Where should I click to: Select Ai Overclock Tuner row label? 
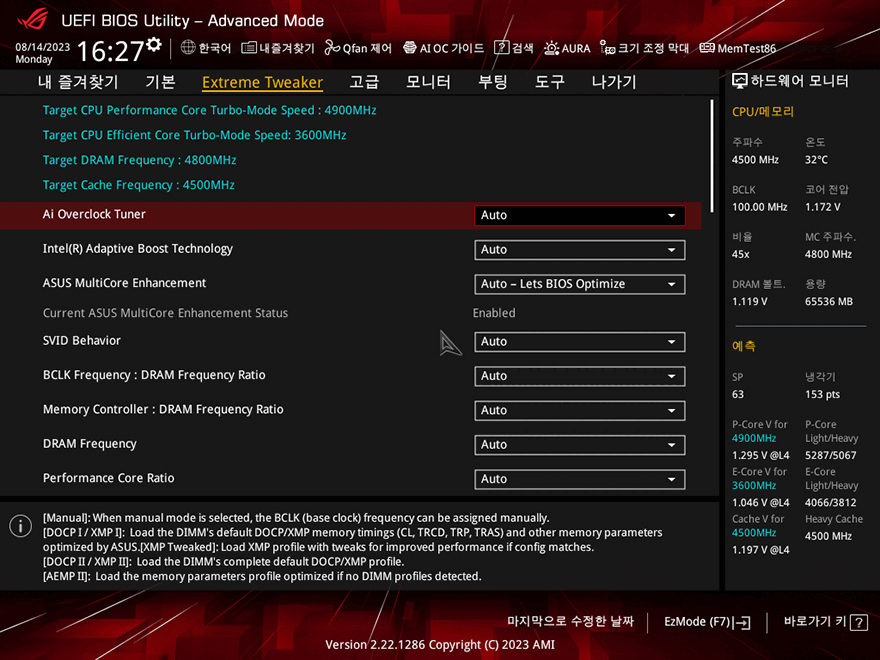(x=94, y=214)
